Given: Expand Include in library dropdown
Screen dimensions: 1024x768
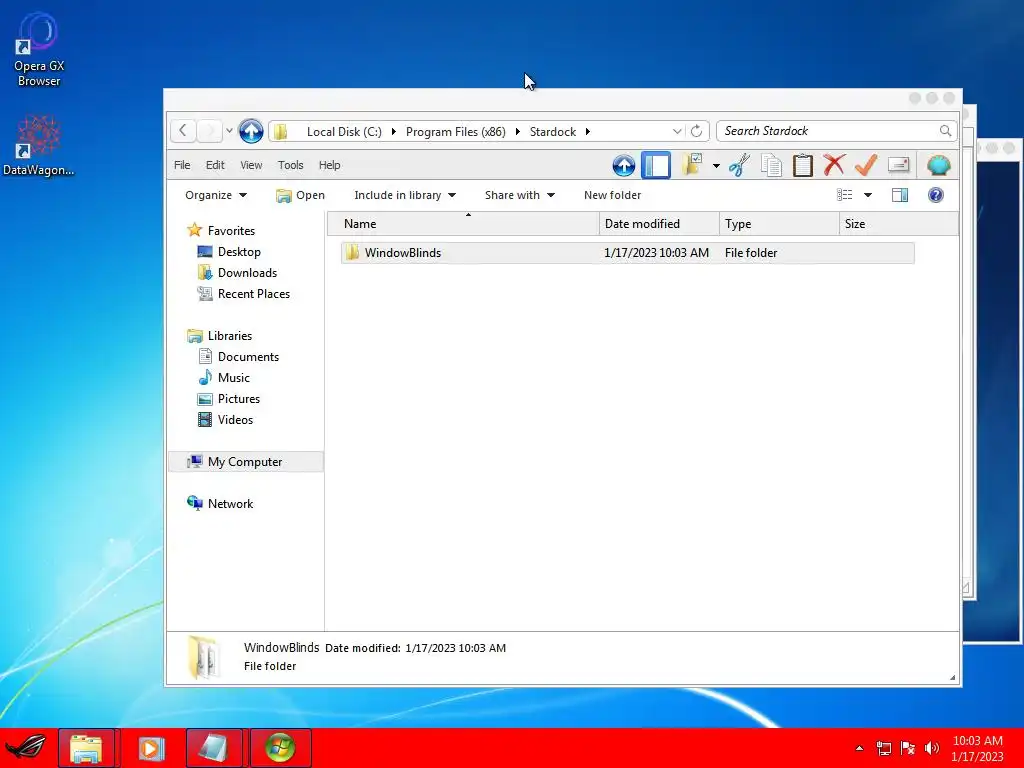Looking at the screenshot, I should click(x=405, y=195).
